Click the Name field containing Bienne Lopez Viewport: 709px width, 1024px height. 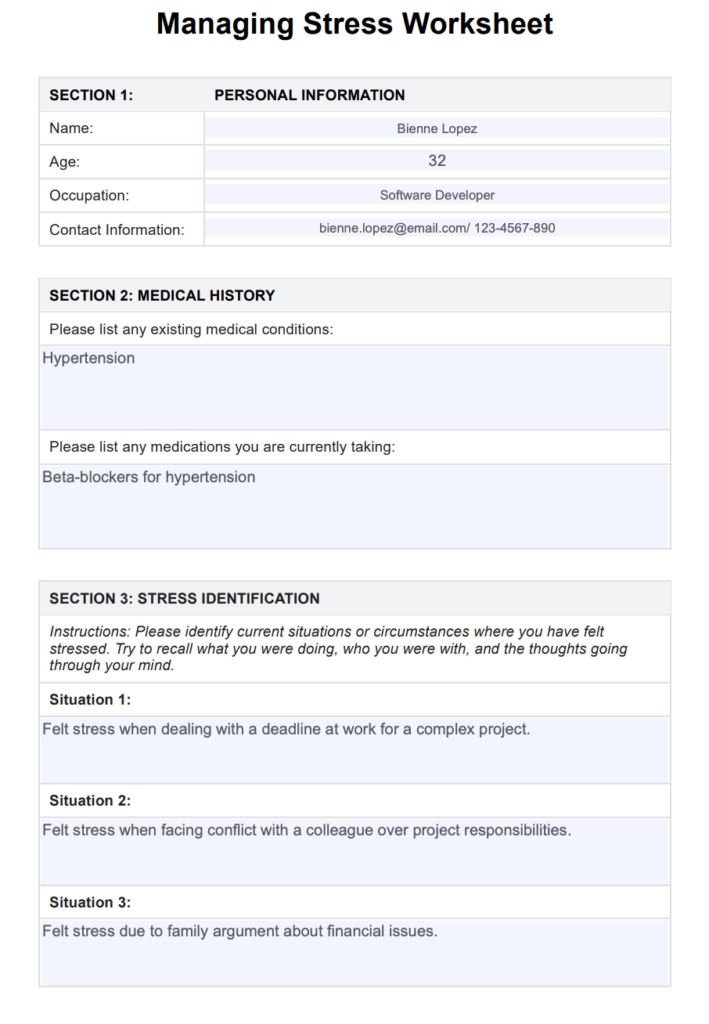click(437, 128)
